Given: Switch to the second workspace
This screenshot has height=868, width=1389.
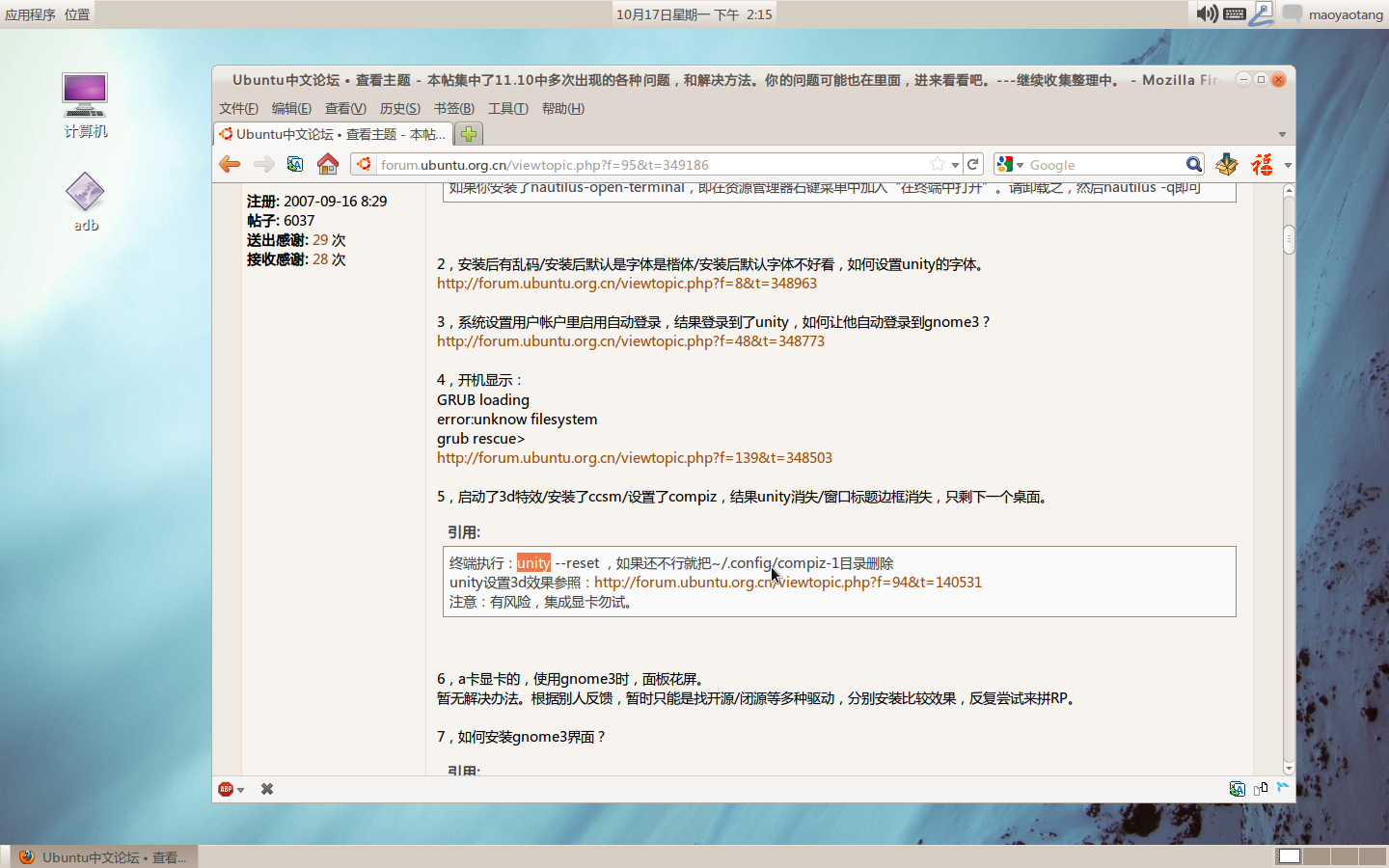Looking at the screenshot, I should click(1317, 856).
